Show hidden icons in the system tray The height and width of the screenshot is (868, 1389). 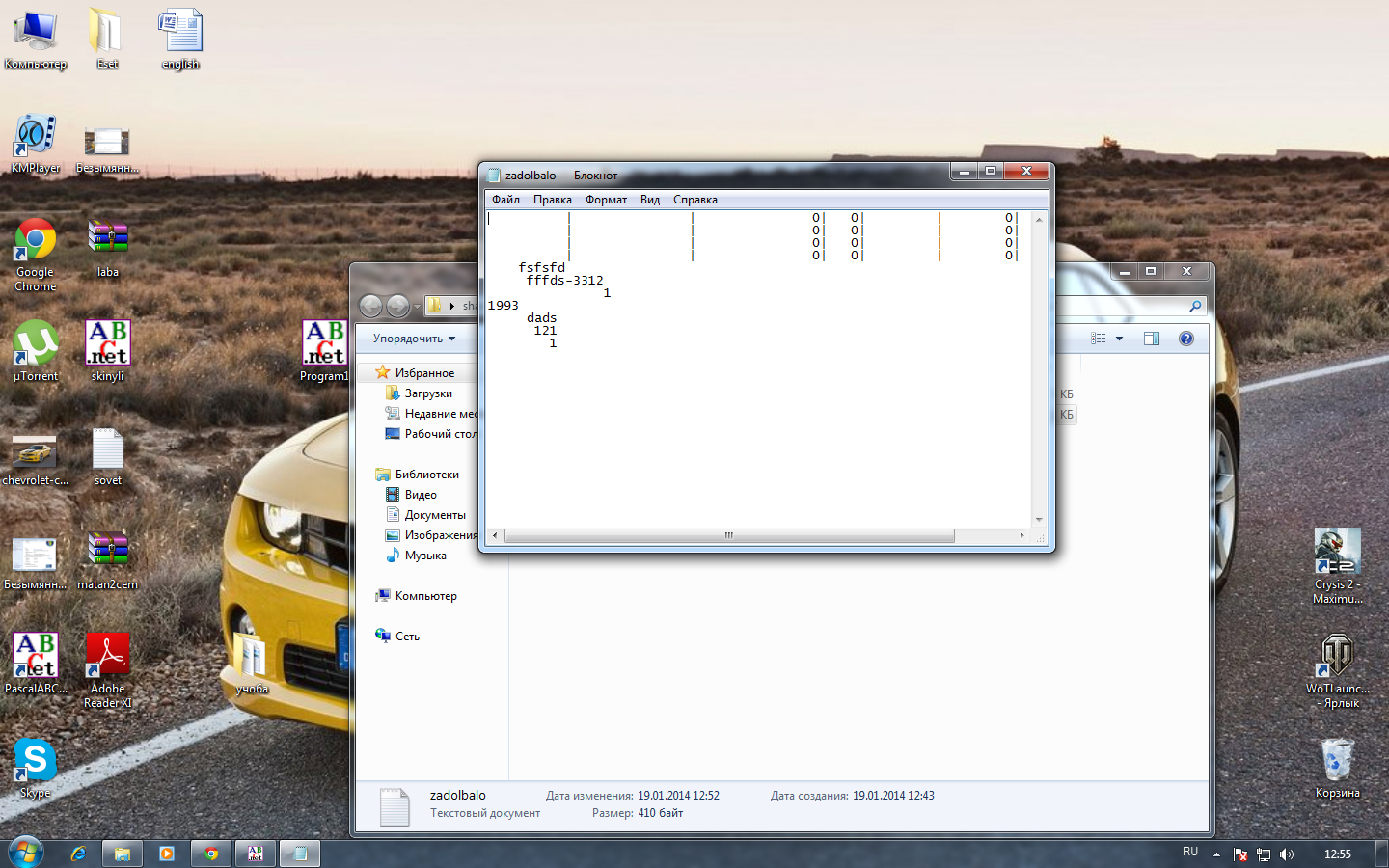coord(1216,854)
